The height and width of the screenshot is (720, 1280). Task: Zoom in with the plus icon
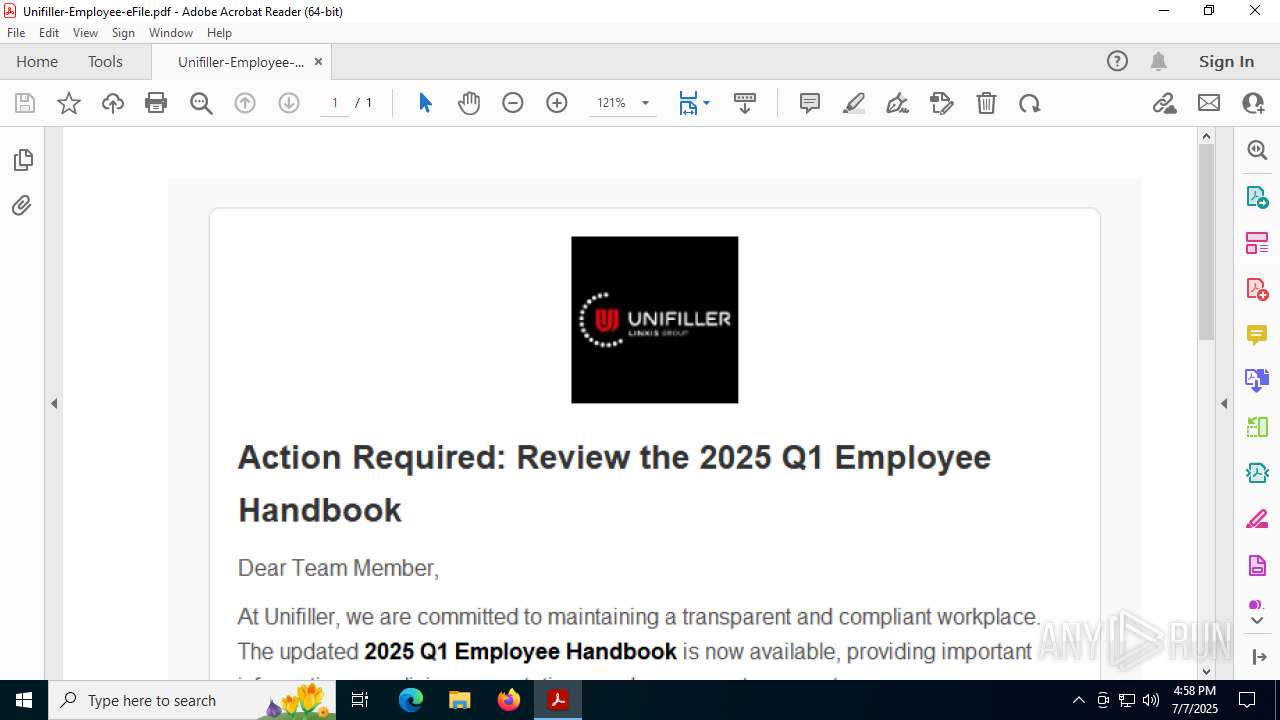pyautogui.click(x=557, y=103)
